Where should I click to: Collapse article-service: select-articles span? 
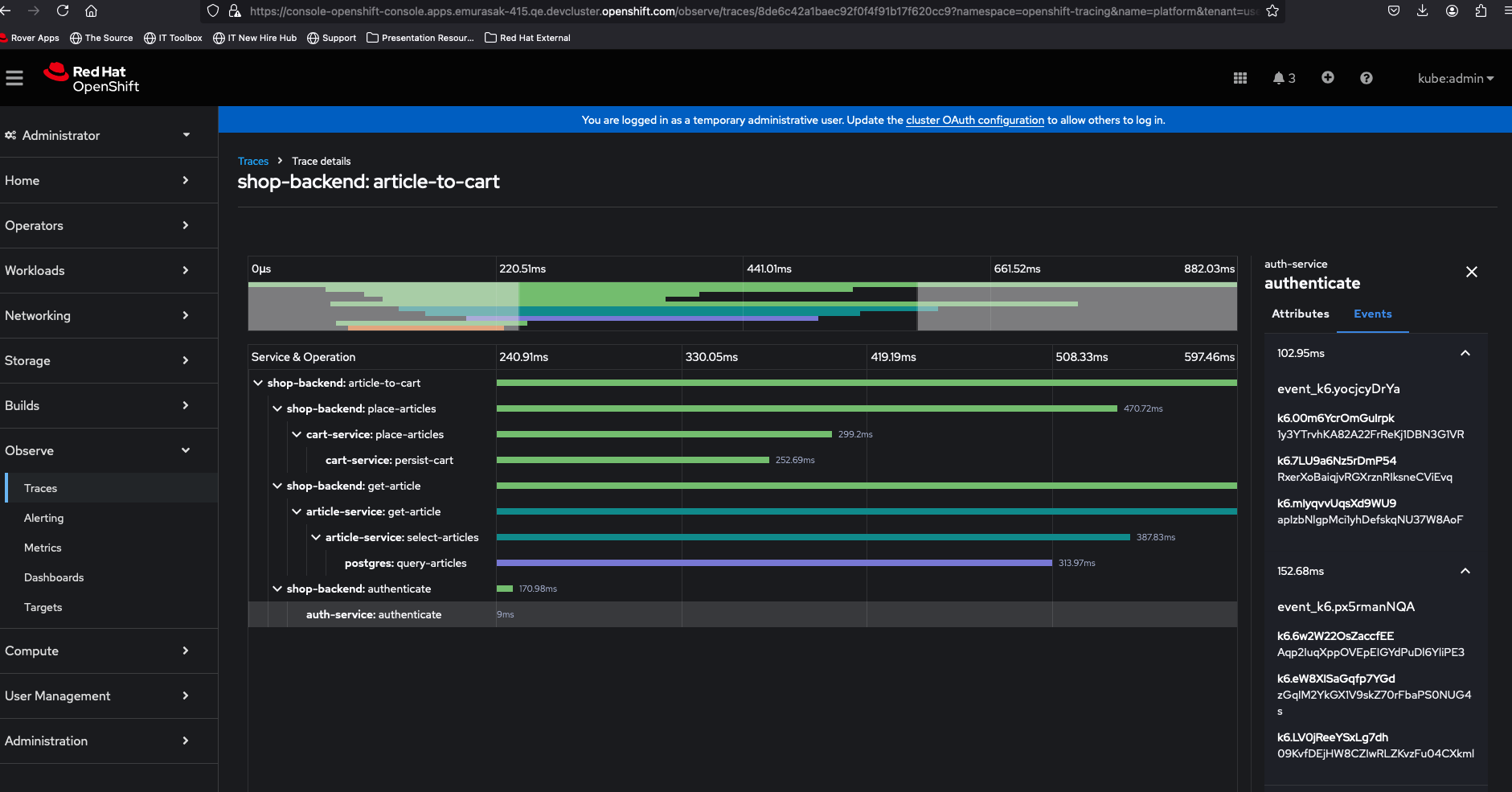(316, 537)
